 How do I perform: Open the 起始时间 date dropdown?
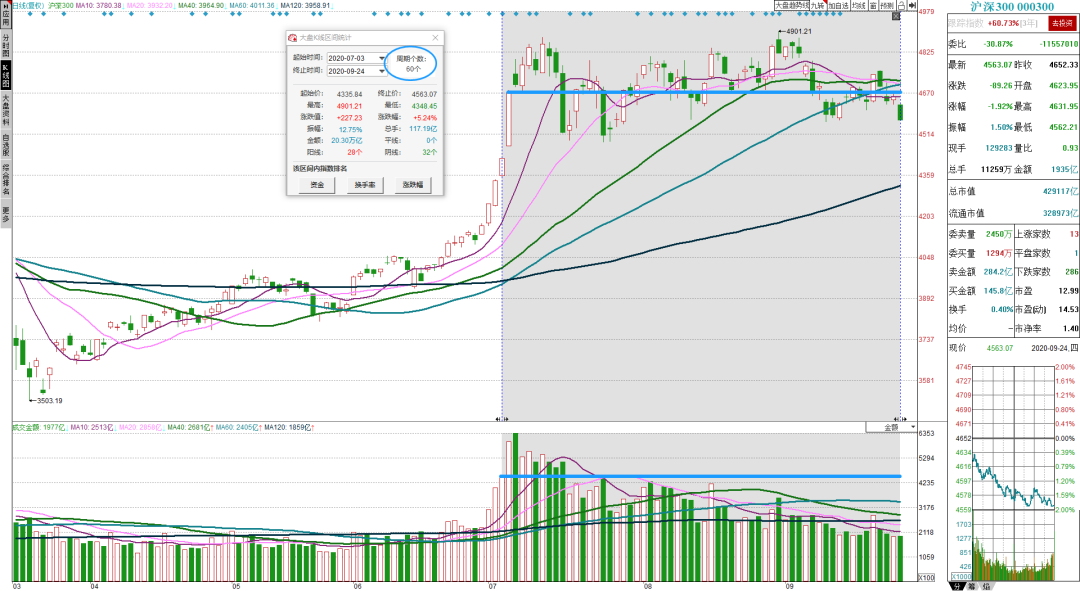pos(382,59)
